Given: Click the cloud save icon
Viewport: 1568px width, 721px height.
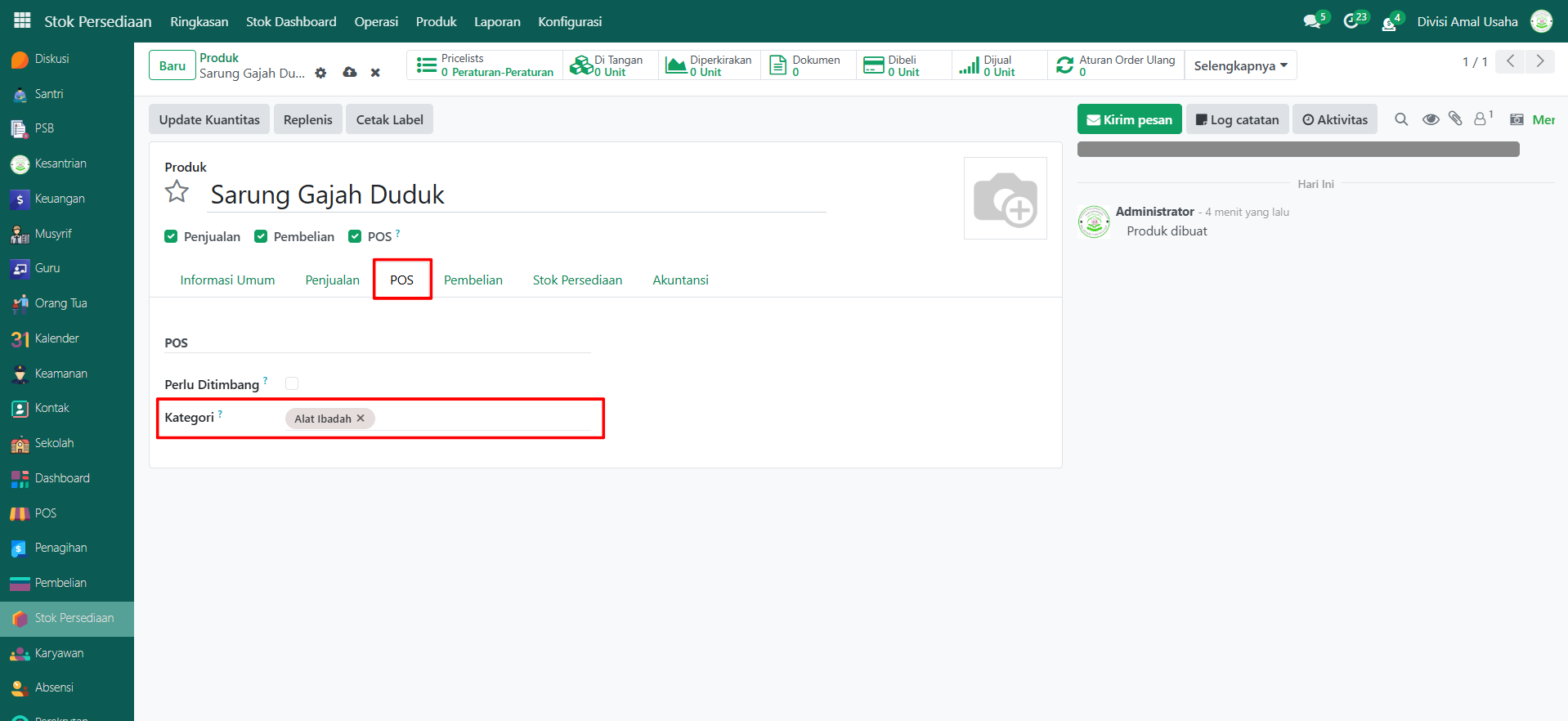Looking at the screenshot, I should point(350,73).
